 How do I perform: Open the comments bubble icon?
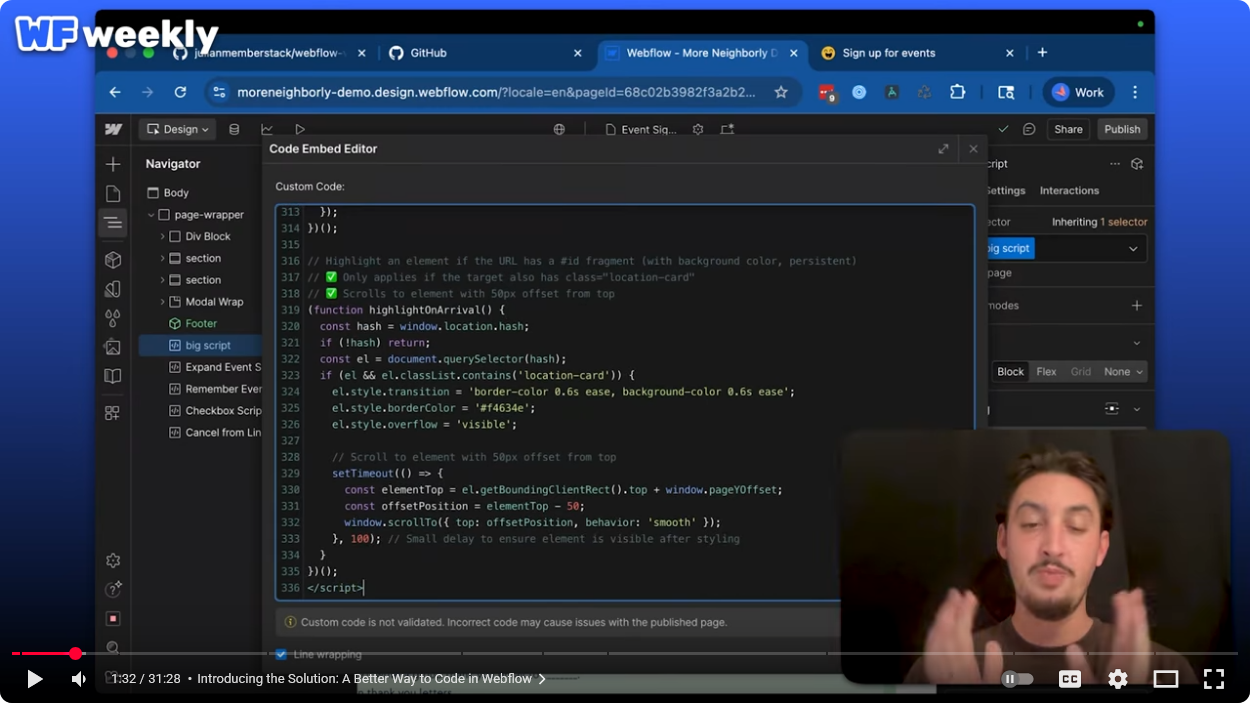[x=1029, y=129]
